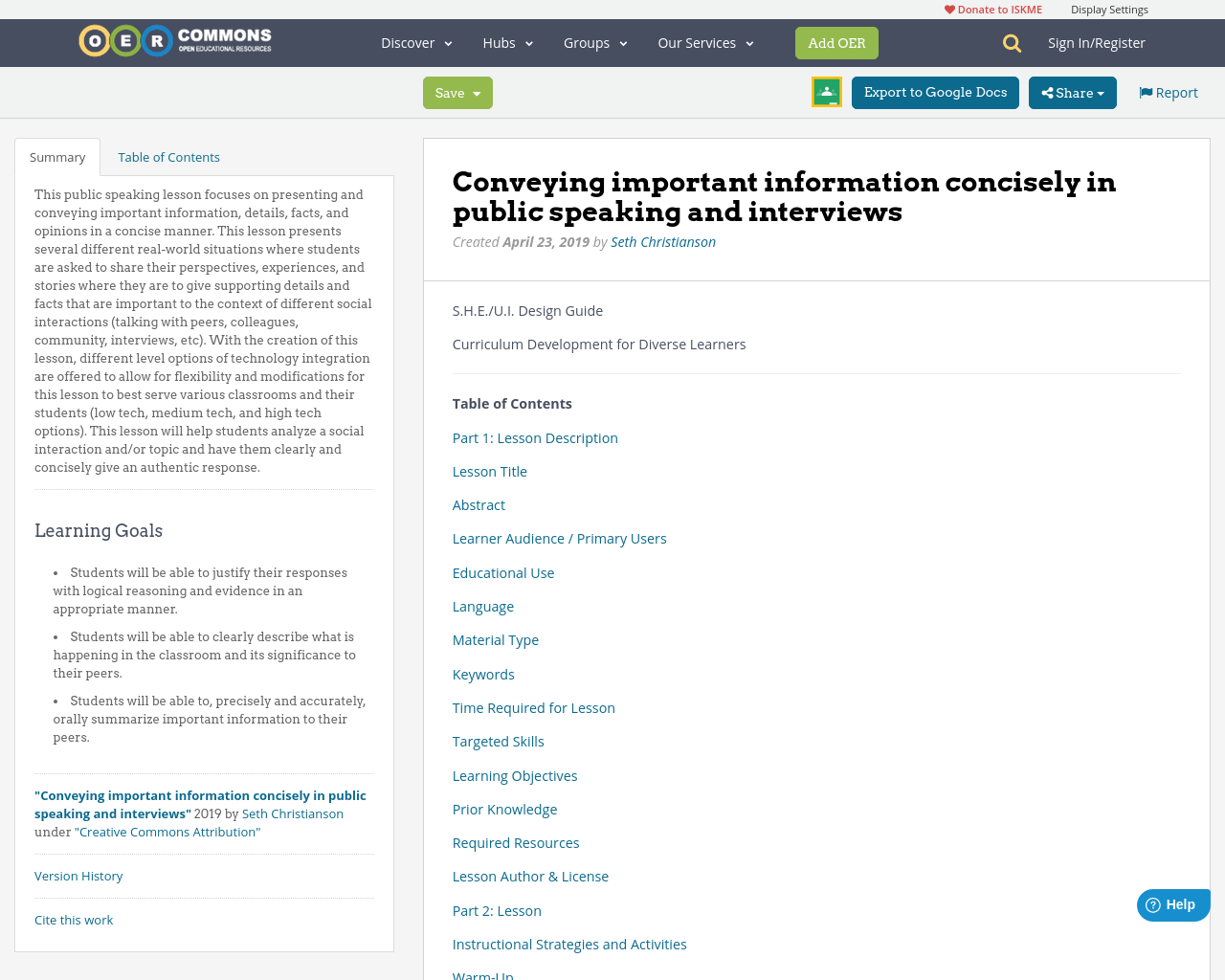Image resolution: width=1225 pixels, height=980 pixels.
Task: Switch to the Table of Contents tab
Action: tap(168, 155)
